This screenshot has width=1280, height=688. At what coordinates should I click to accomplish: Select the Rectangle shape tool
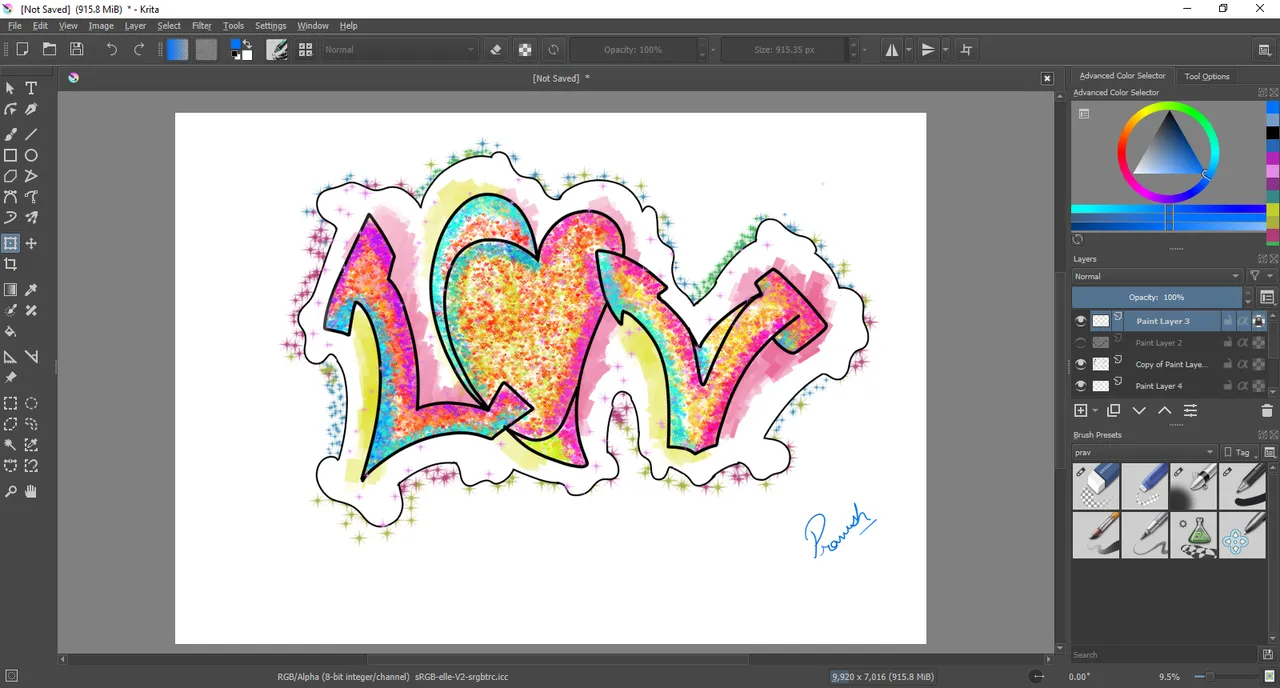pyautogui.click(x=10, y=155)
